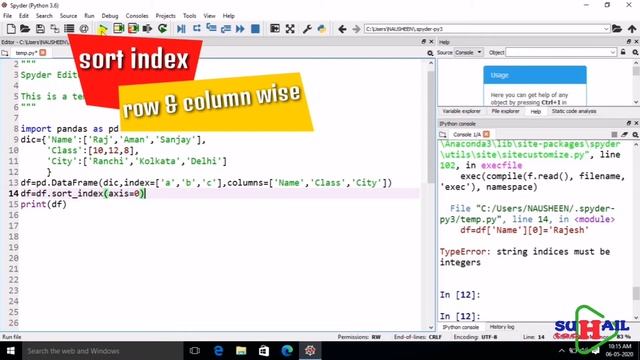640x360 pixels.
Task: Go forward with the right arrow
Action: pos(356,29)
